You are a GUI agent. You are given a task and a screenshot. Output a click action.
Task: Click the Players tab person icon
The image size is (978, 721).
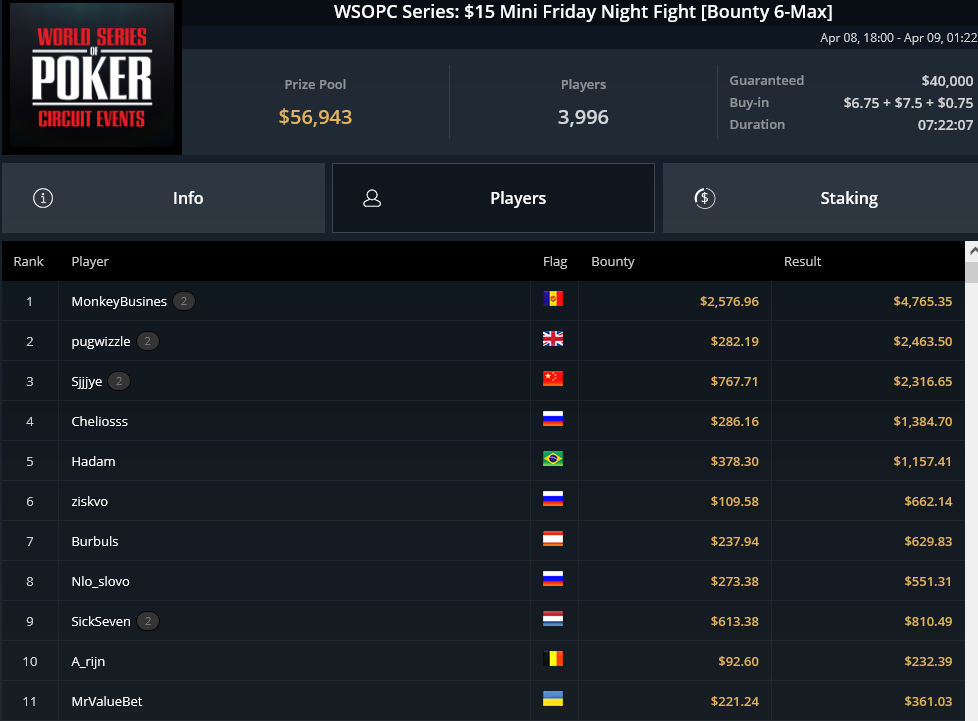pyautogui.click(x=372, y=198)
